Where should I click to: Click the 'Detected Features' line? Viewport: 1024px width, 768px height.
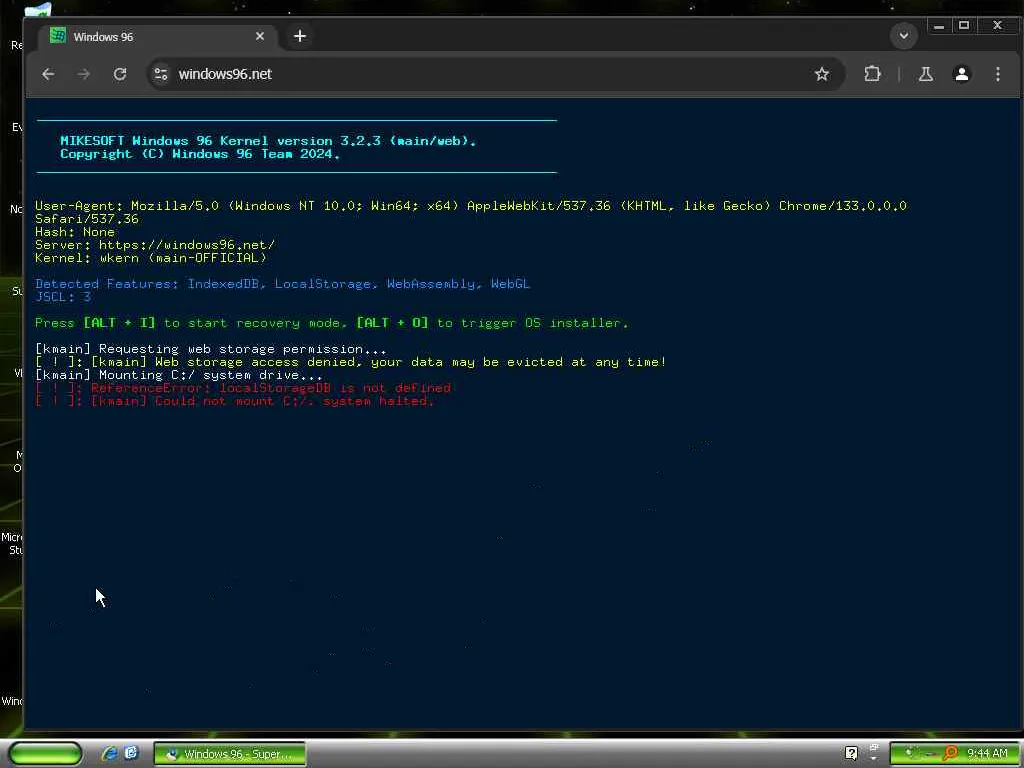click(282, 284)
